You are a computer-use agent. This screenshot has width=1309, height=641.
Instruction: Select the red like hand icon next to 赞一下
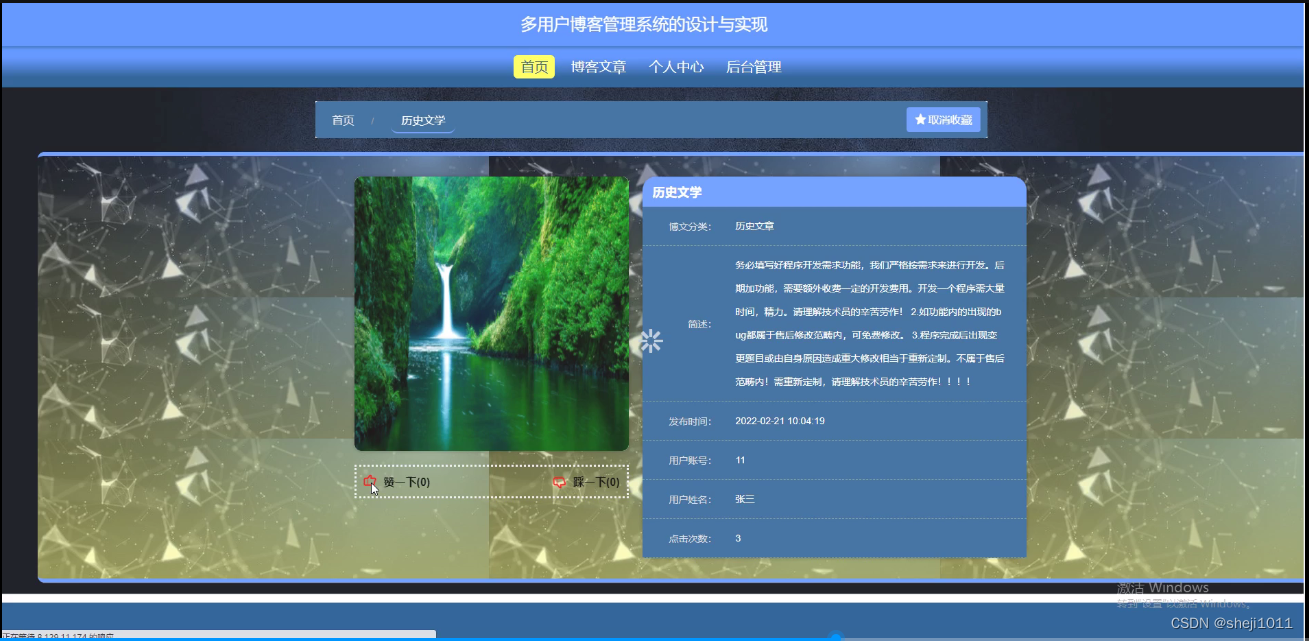(368, 481)
